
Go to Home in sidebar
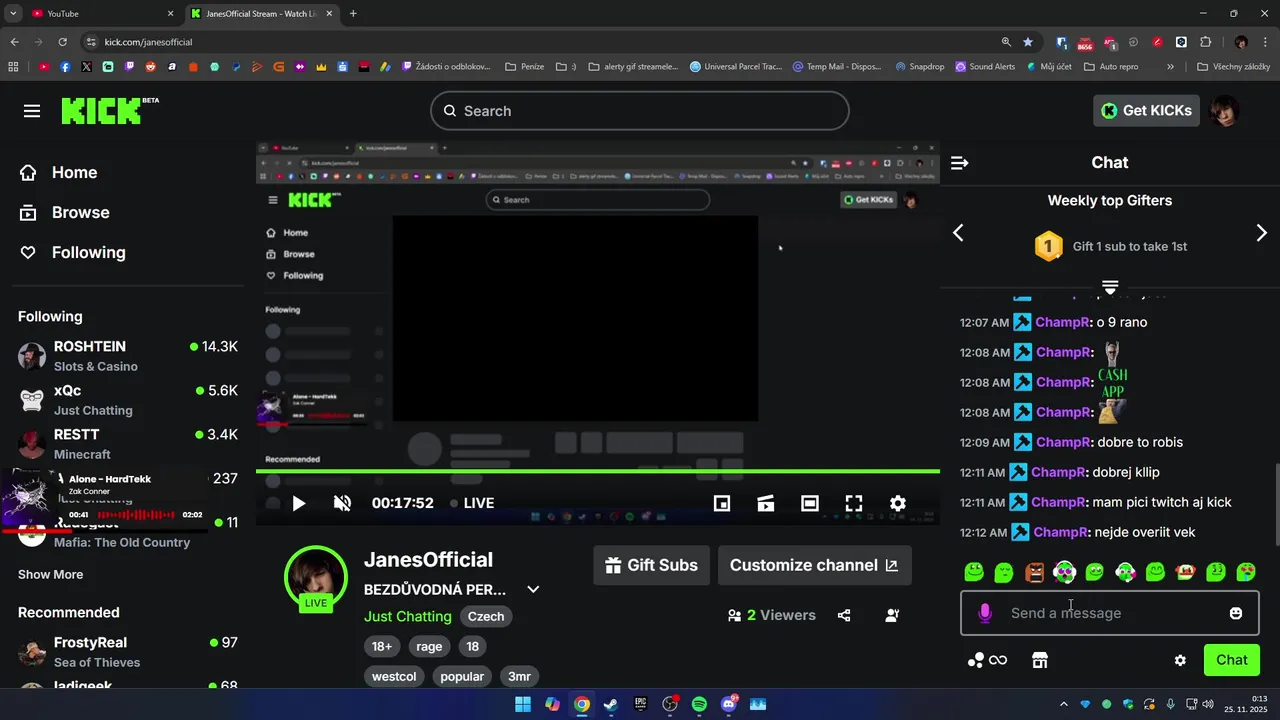(x=58, y=172)
